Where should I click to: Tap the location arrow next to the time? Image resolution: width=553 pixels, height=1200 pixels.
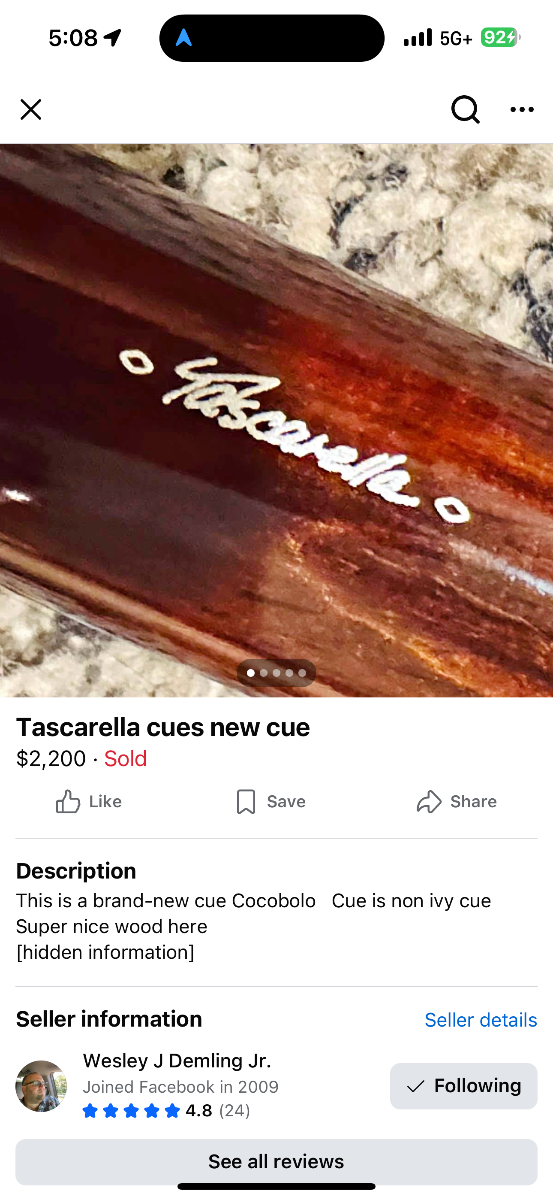coord(112,38)
